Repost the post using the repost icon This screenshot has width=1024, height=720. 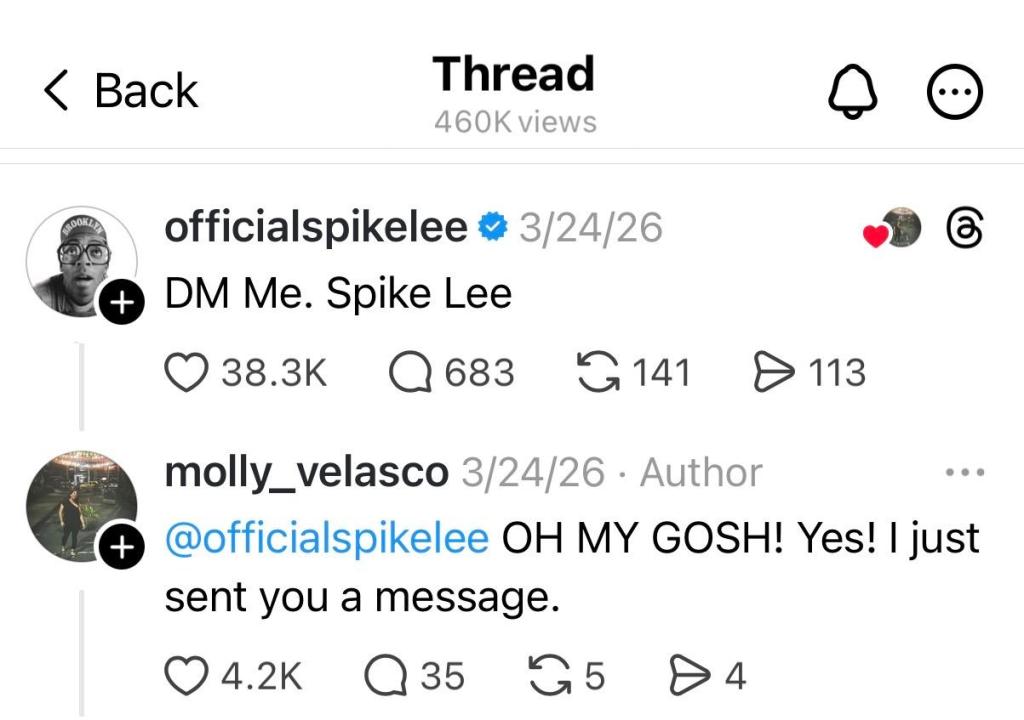598,371
